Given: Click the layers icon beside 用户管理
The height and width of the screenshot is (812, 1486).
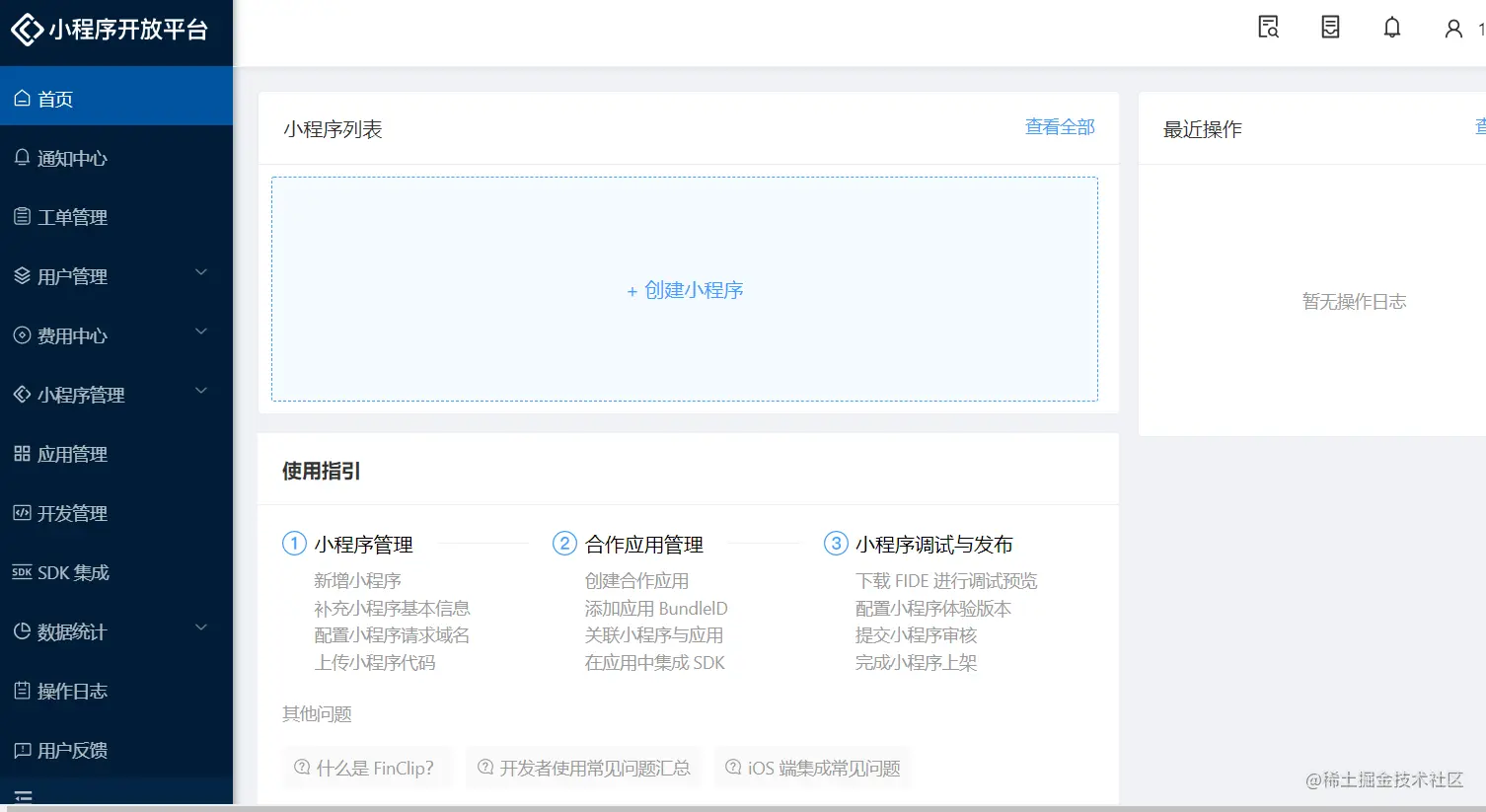Looking at the screenshot, I should 22,275.
